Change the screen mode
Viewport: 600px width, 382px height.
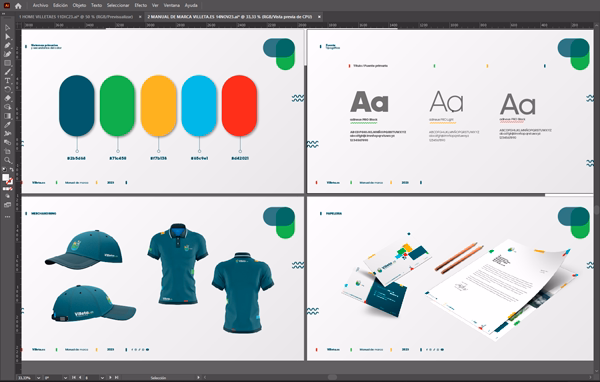pyautogui.click(x=8, y=205)
